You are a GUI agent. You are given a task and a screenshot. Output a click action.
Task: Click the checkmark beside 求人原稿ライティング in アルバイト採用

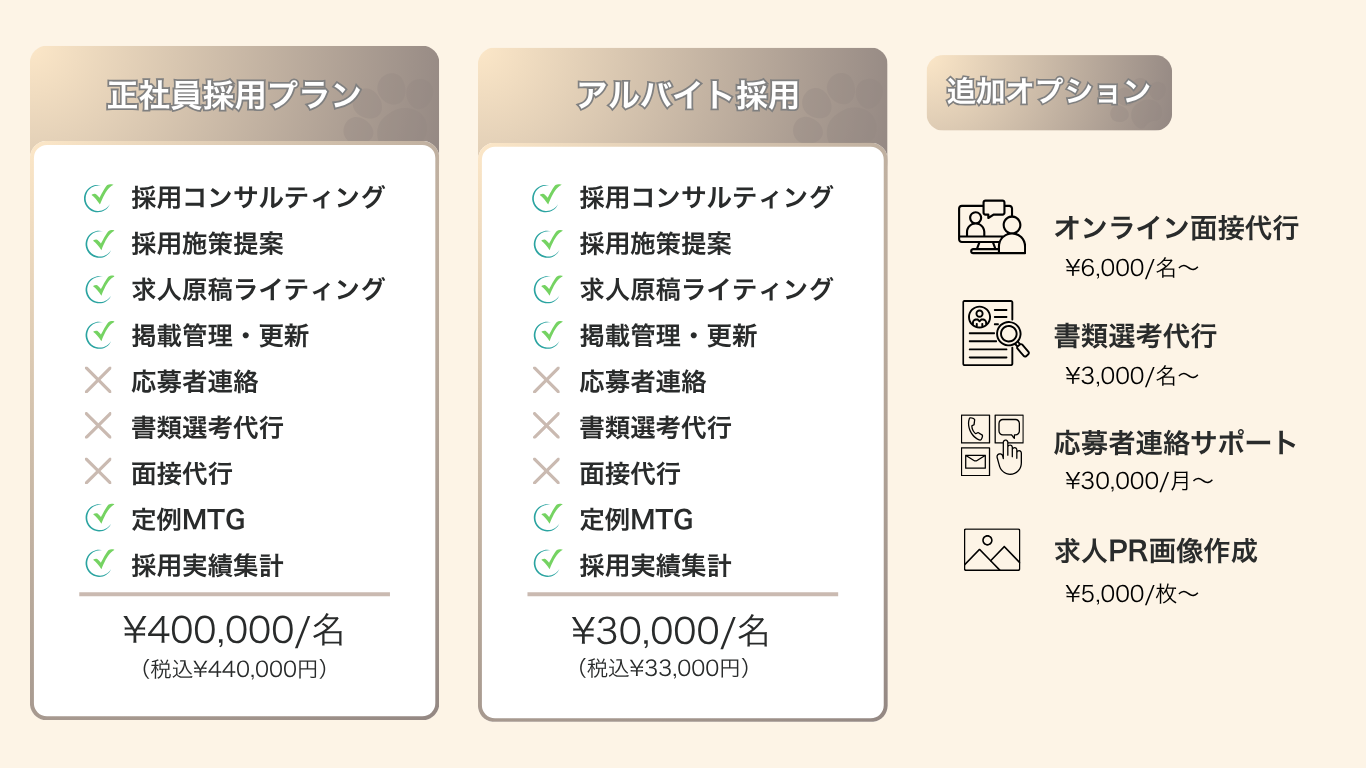point(547,288)
